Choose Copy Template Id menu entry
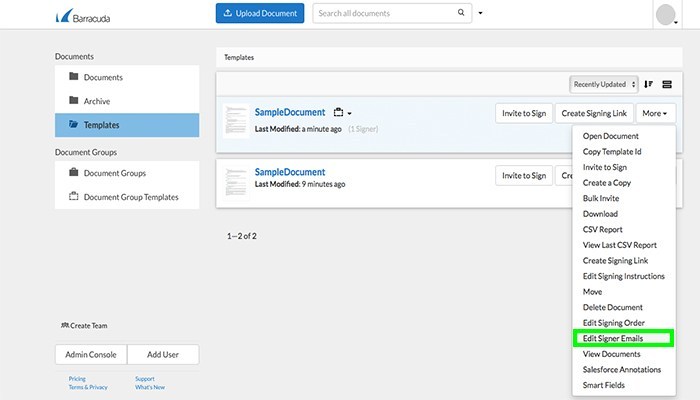The height and width of the screenshot is (400, 700). pos(612,152)
